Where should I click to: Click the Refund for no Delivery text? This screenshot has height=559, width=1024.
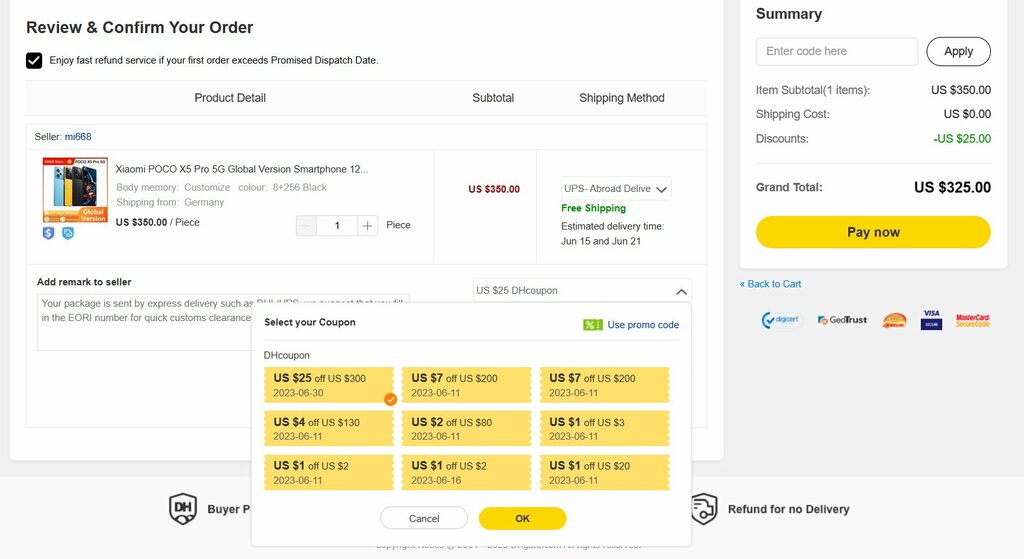pos(788,509)
